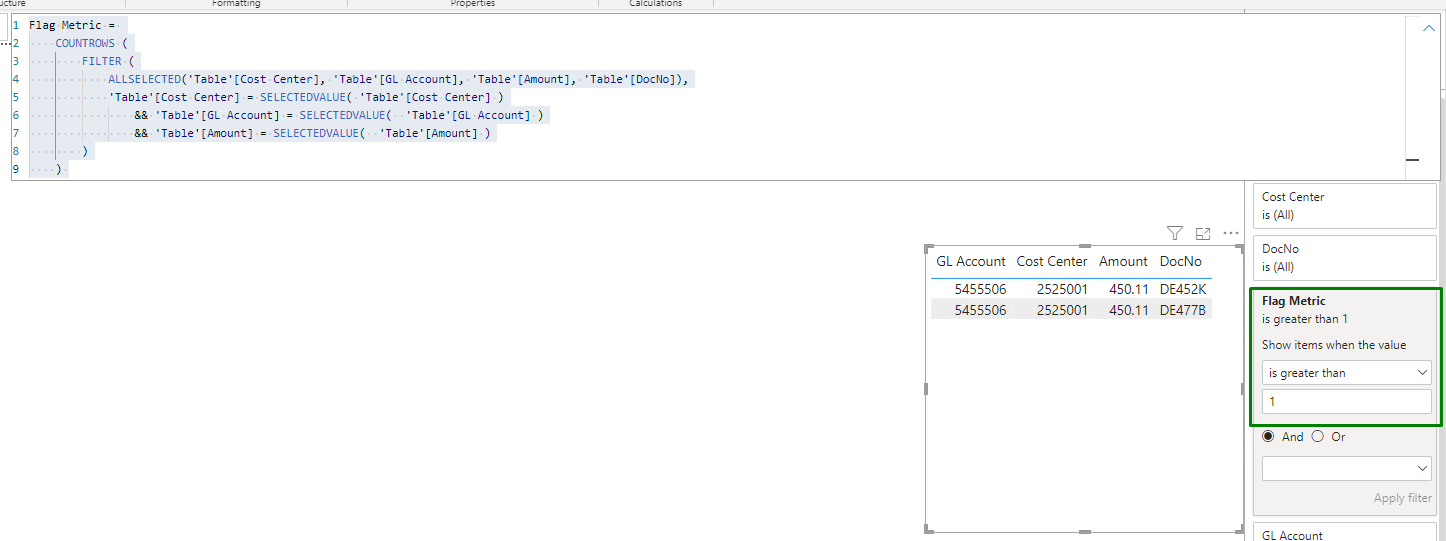The height and width of the screenshot is (541, 1446).
Task: Click SELECTEDVALUE on formula line 7
Action: pyautogui.click(x=319, y=133)
